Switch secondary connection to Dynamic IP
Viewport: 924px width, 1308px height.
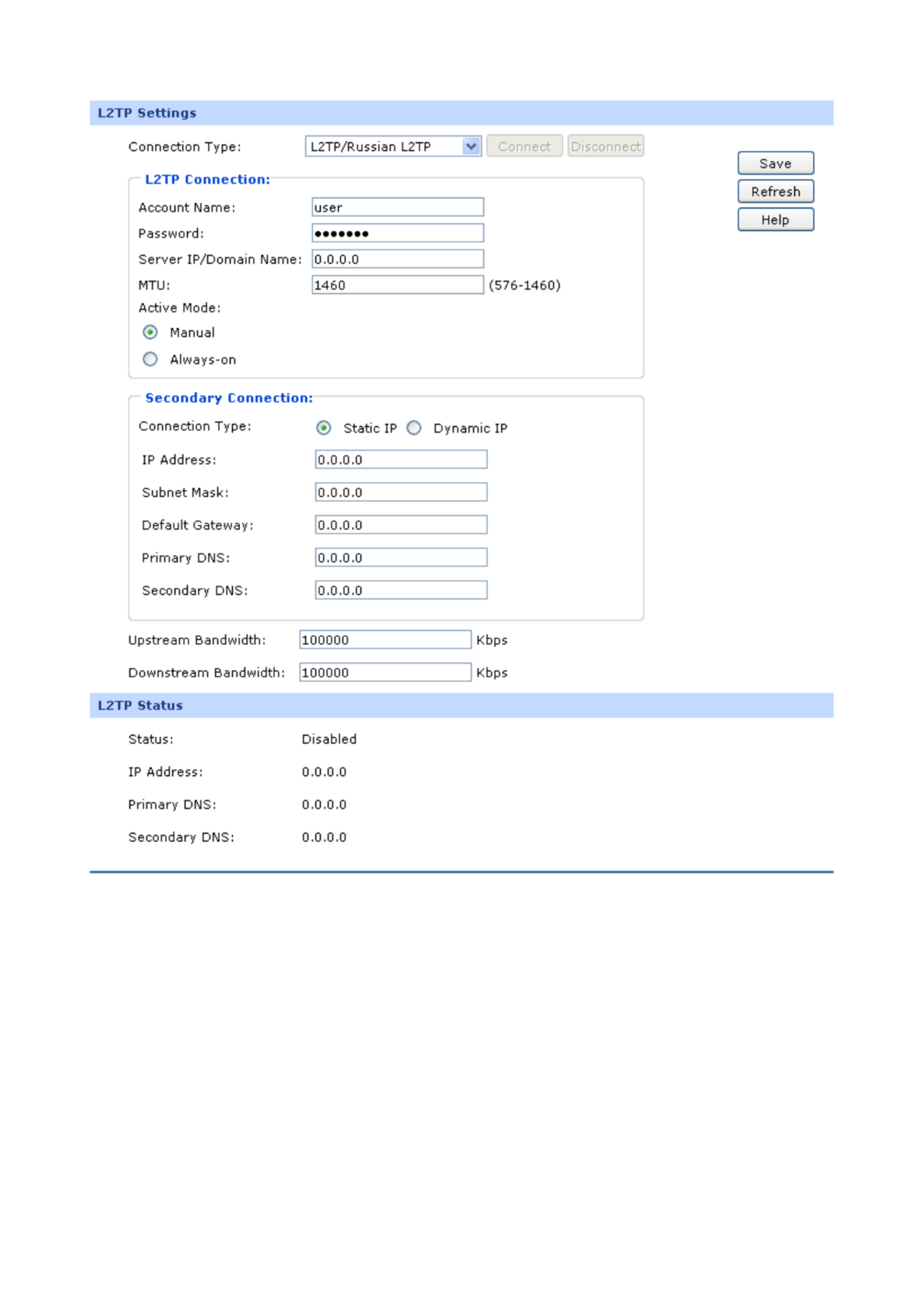pos(414,428)
